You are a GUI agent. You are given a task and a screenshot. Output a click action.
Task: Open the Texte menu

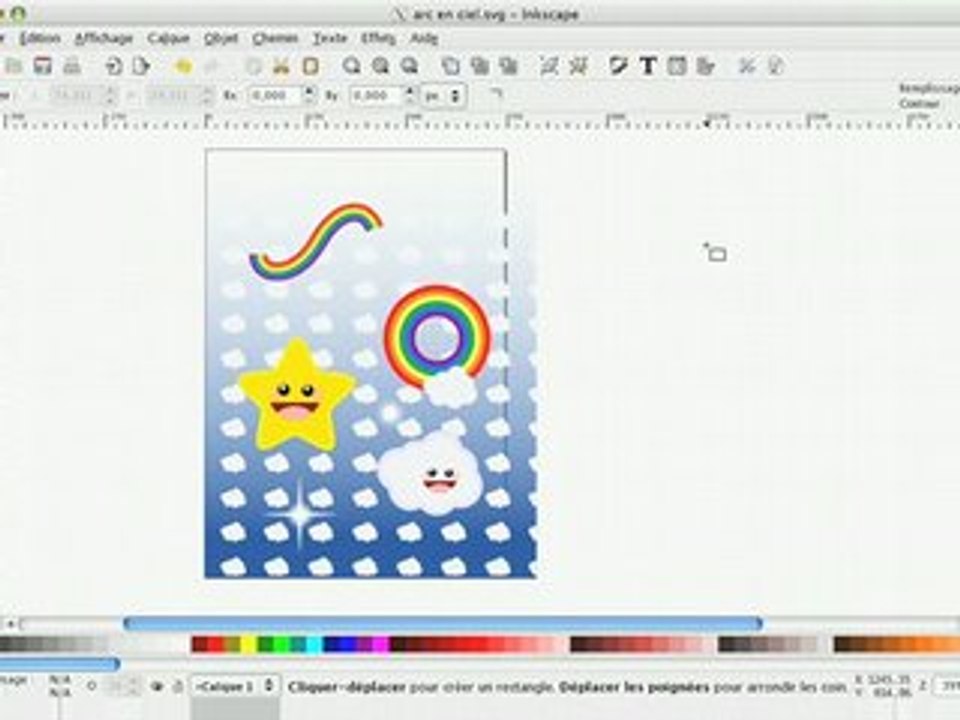[x=330, y=38]
